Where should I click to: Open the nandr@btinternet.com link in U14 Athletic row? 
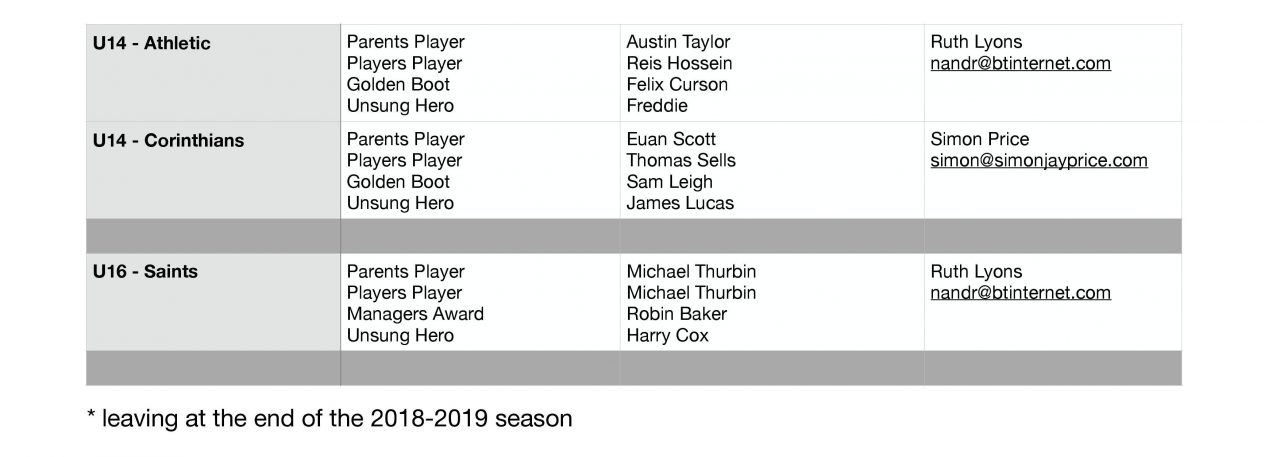click(1020, 64)
